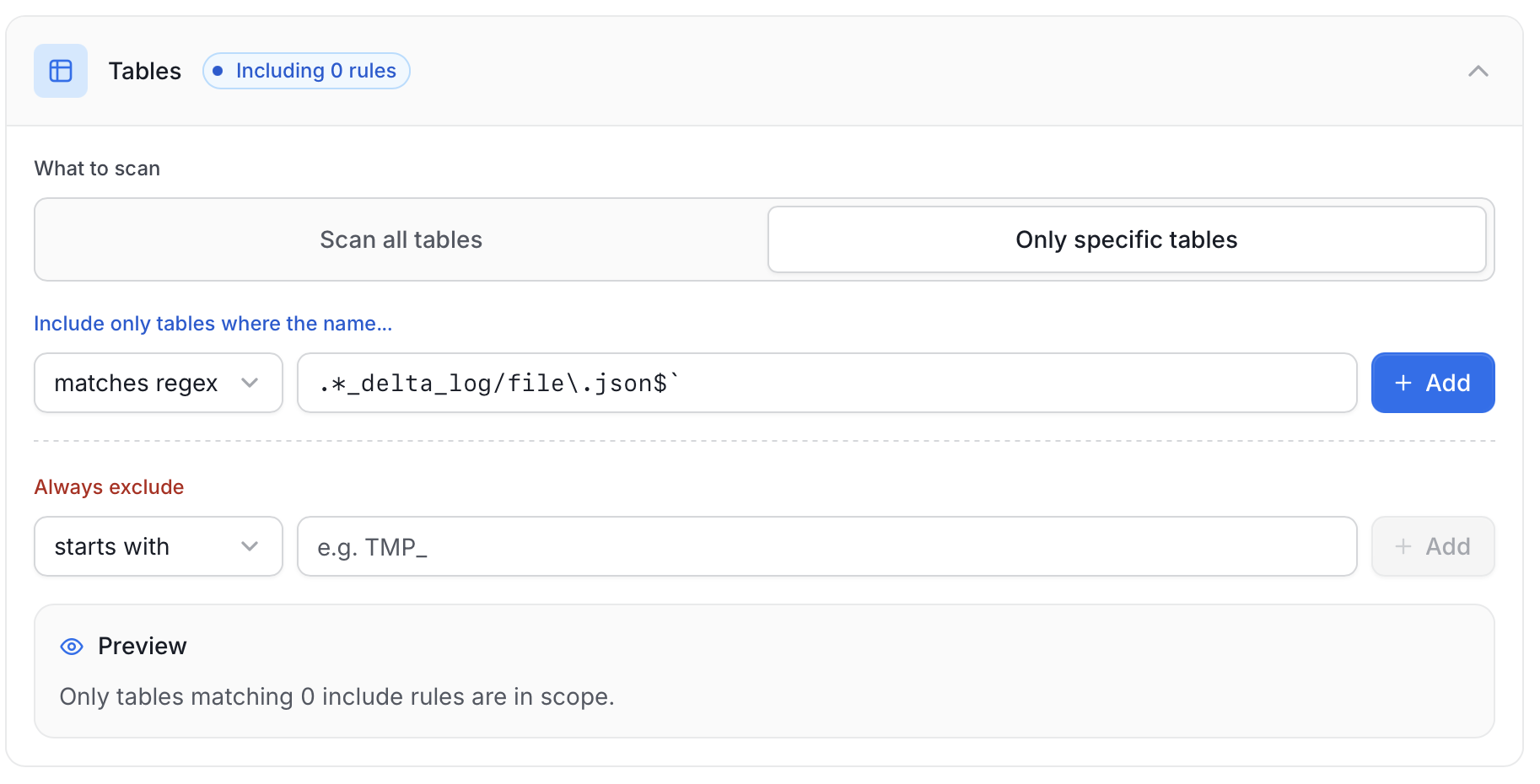1540x784 pixels.
Task: Select Scan all tables option
Action: (x=401, y=239)
